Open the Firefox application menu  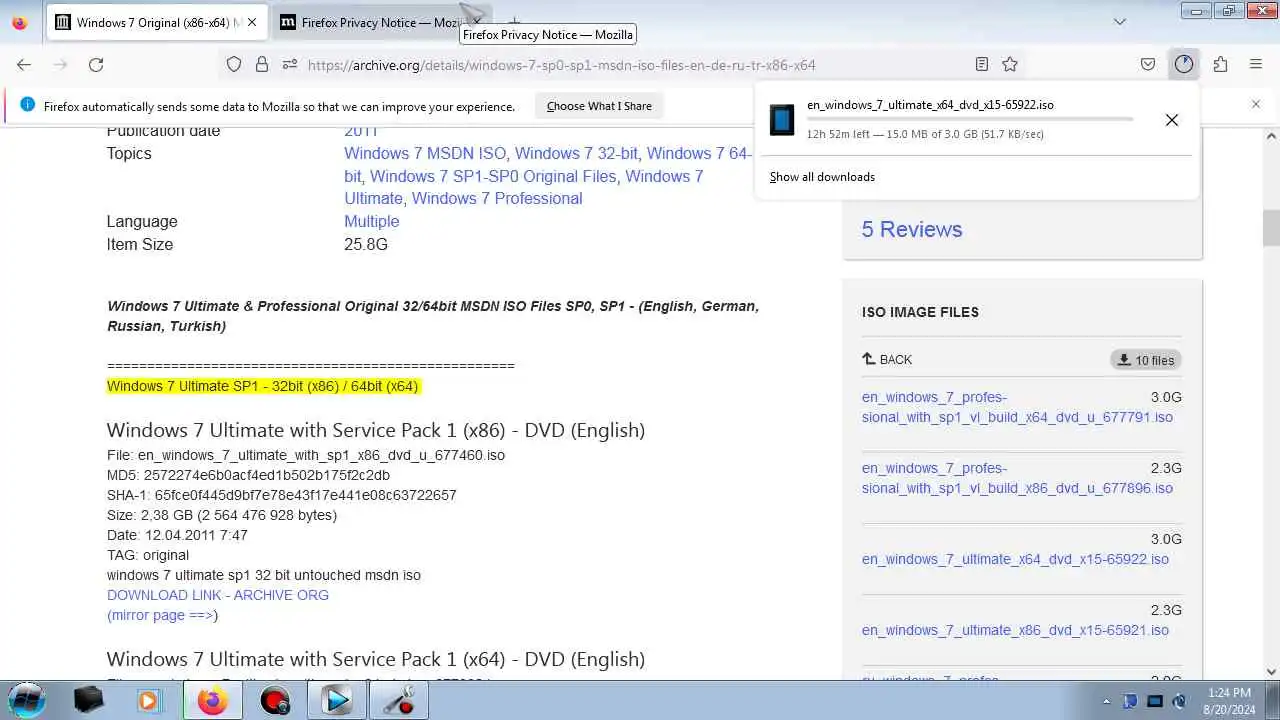[x=1256, y=64]
